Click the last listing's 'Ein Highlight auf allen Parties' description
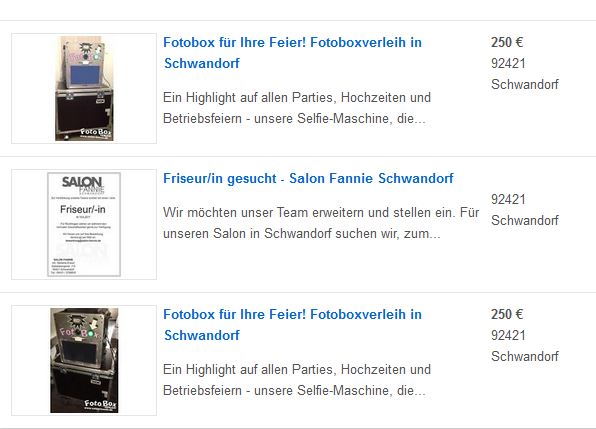 pyautogui.click(x=297, y=380)
